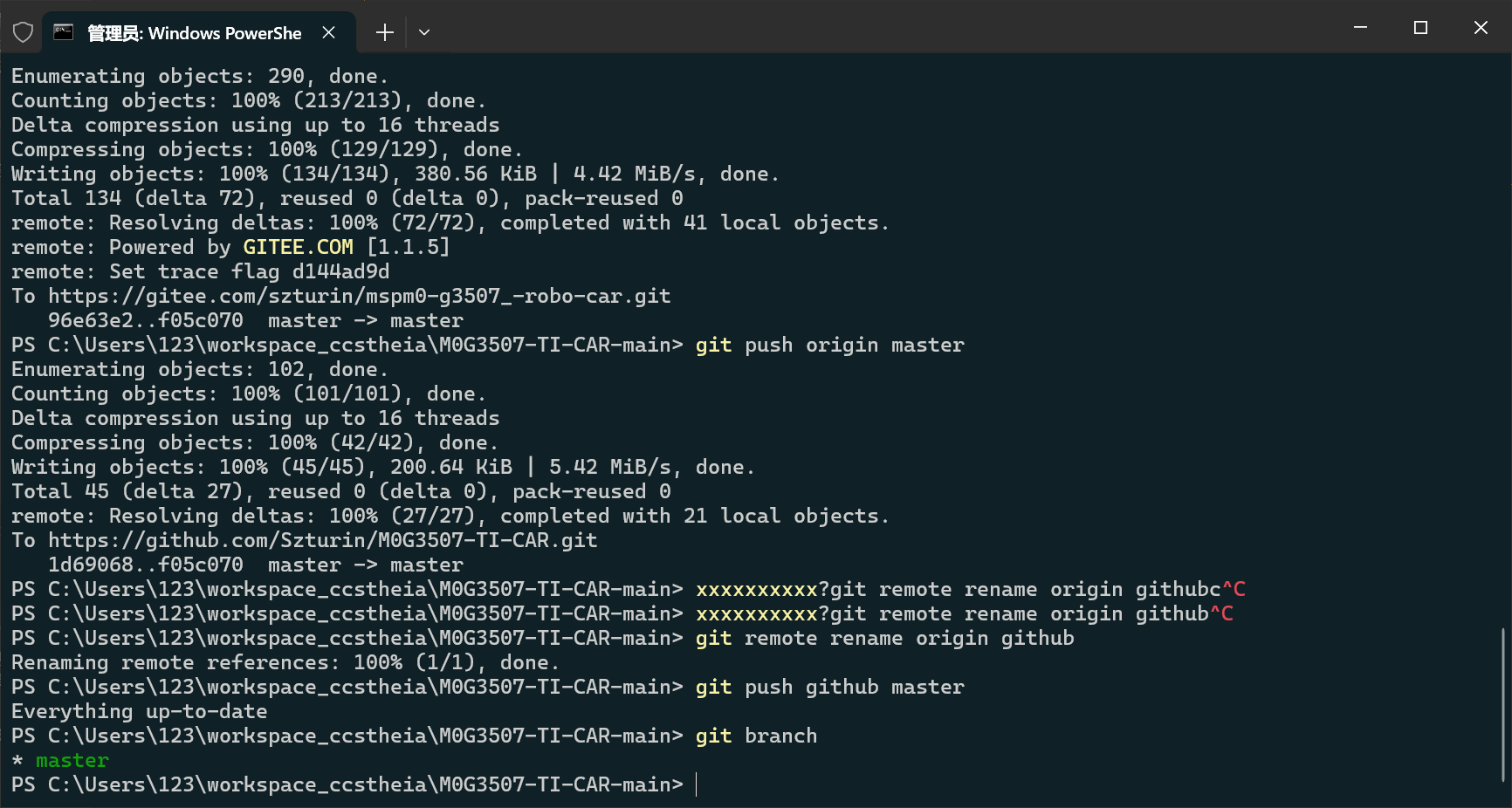Minimize the terminal window
Image resolution: width=1512 pixels, height=808 pixels.
[x=1360, y=28]
